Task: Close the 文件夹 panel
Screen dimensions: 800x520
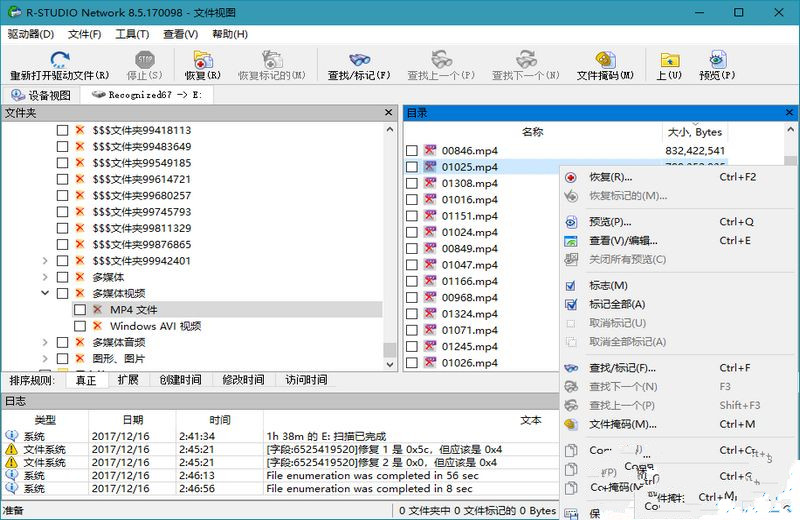Action: 388,112
